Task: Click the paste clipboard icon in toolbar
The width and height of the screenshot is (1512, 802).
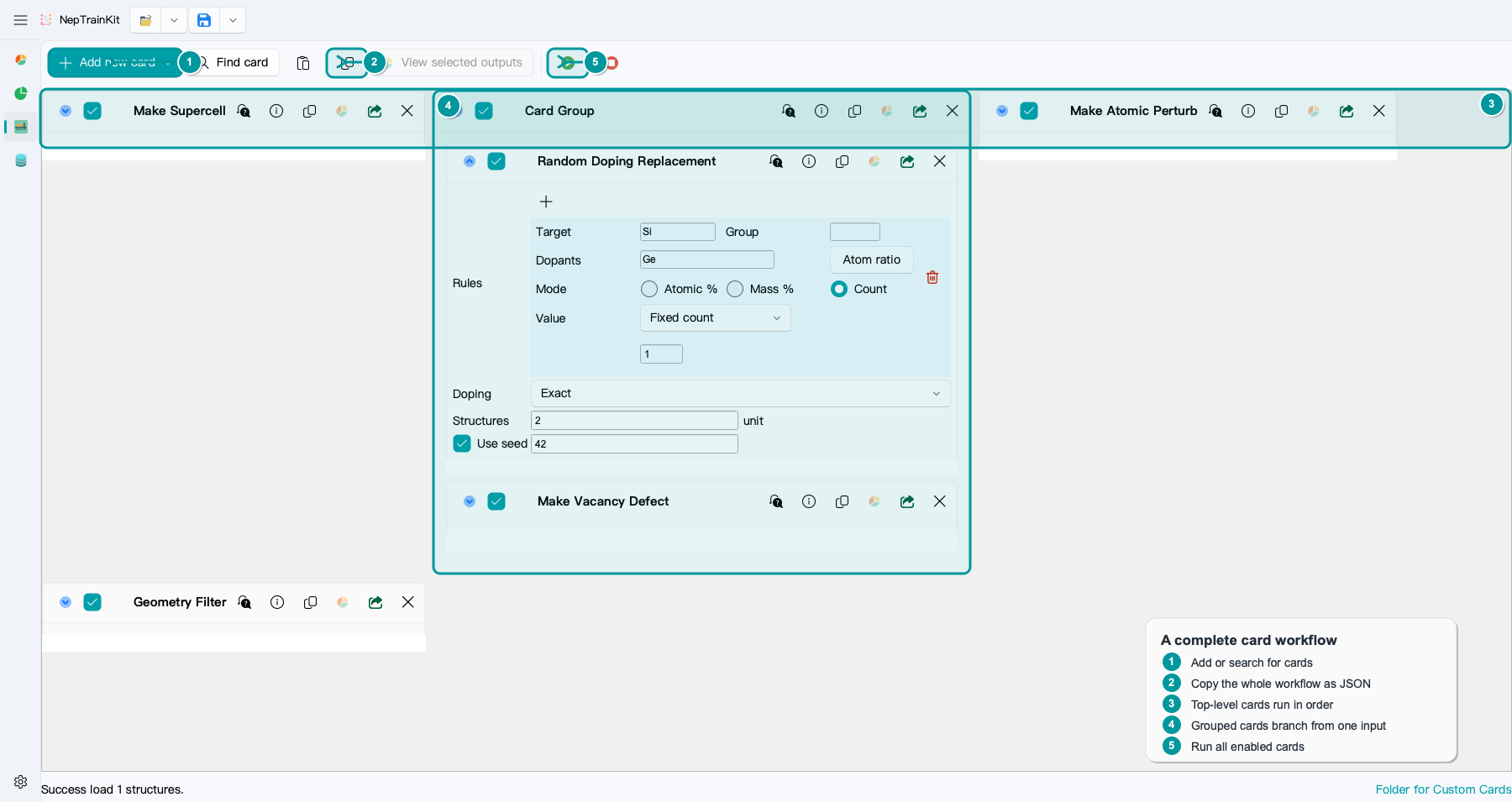Action: click(x=303, y=63)
